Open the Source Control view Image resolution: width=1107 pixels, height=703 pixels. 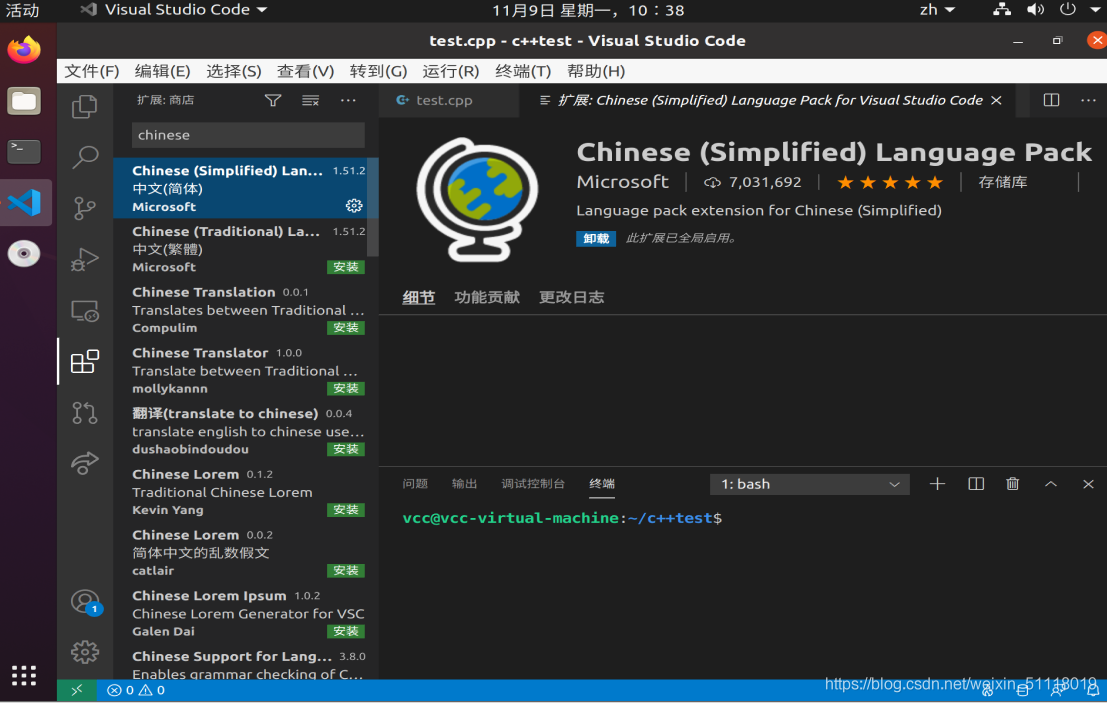click(x=85, y=208)
